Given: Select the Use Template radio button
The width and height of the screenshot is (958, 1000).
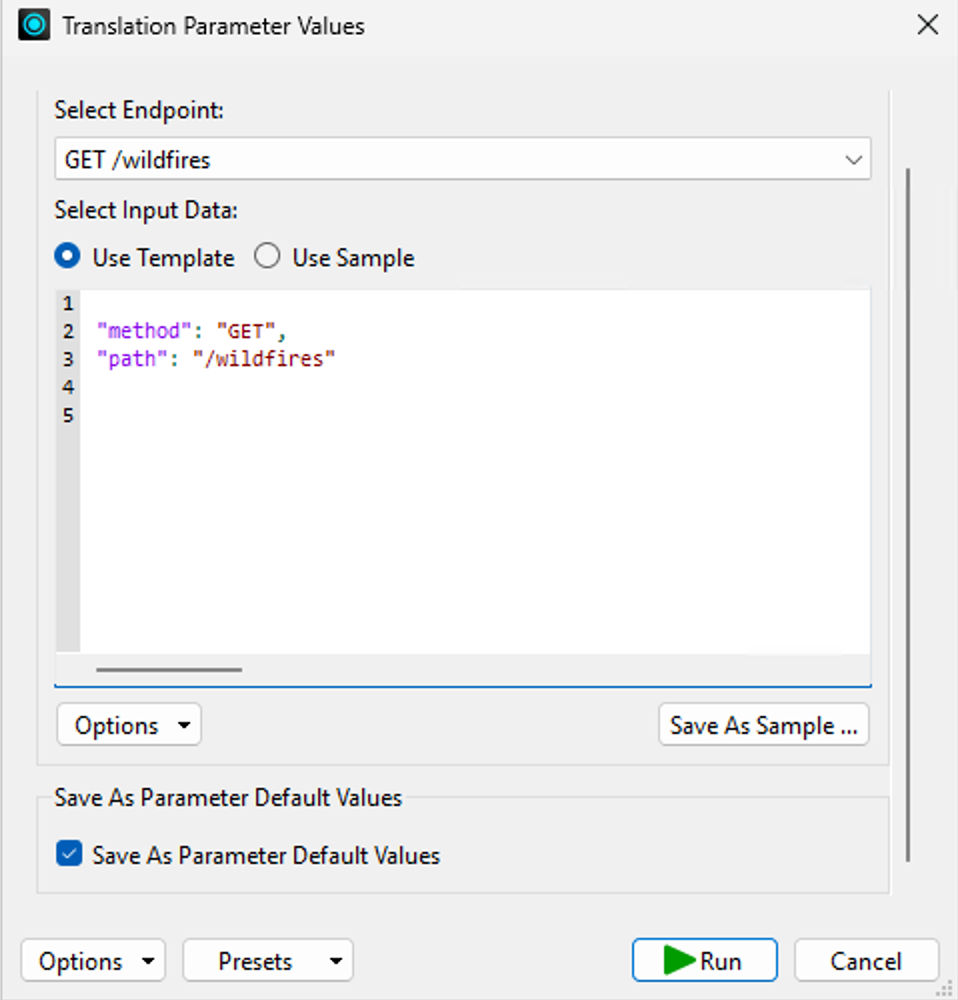Looking at the screenshot, I should (68, 257).
